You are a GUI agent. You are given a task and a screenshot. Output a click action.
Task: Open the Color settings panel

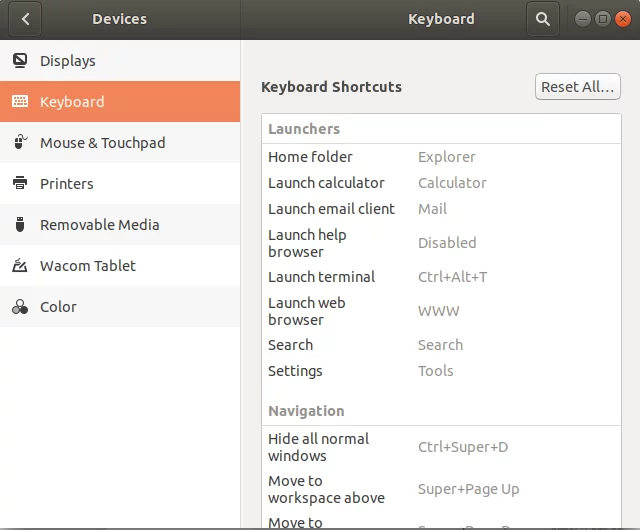(x=120, y=307)
